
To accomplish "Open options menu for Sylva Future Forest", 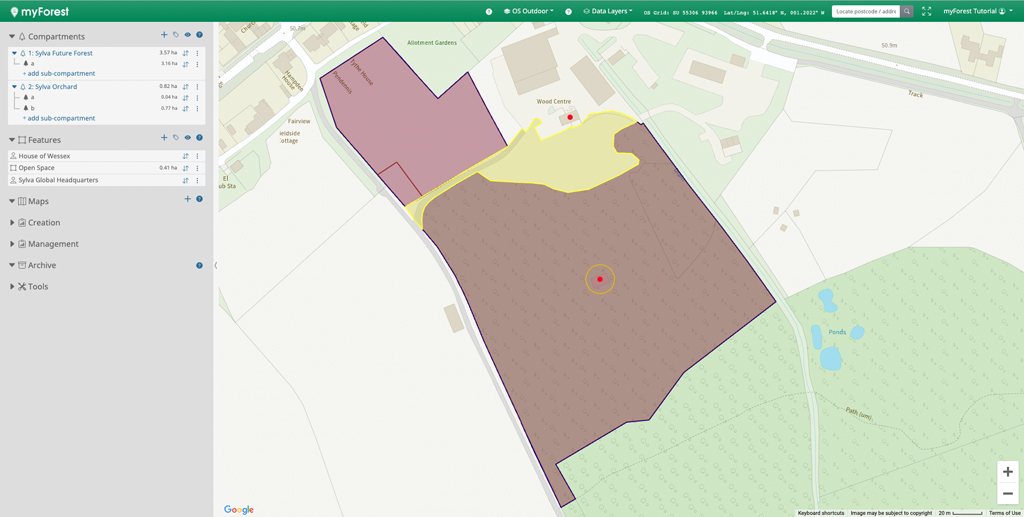I will 197,53.
